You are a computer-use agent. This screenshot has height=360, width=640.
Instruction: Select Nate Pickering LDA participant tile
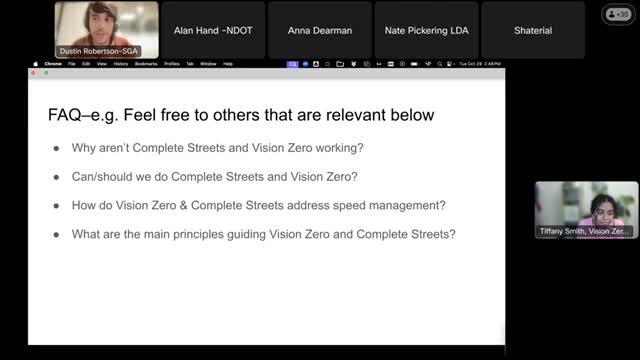pyautogui.click(x=427, y=30)
